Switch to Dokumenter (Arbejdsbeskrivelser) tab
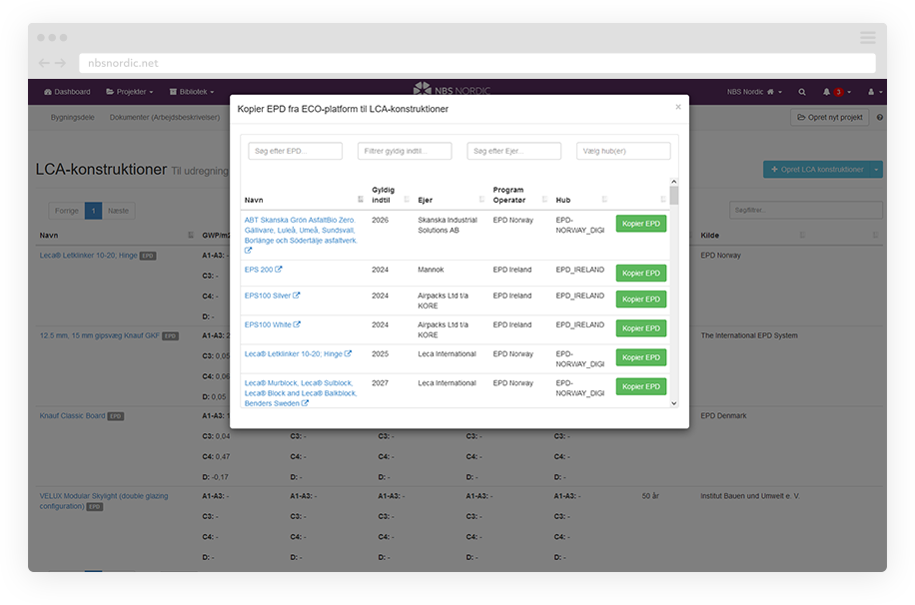 [165, 117]
